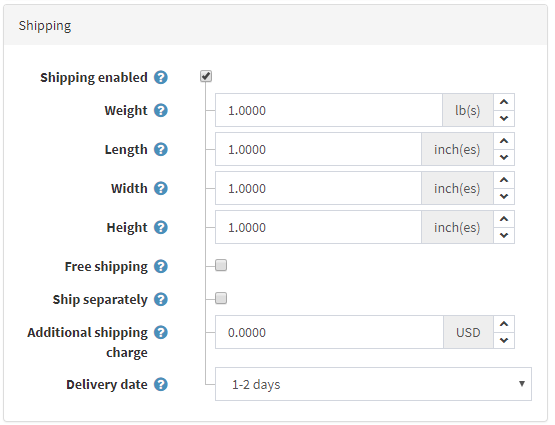Click the inch(es) unit of Width

(457, 188)
